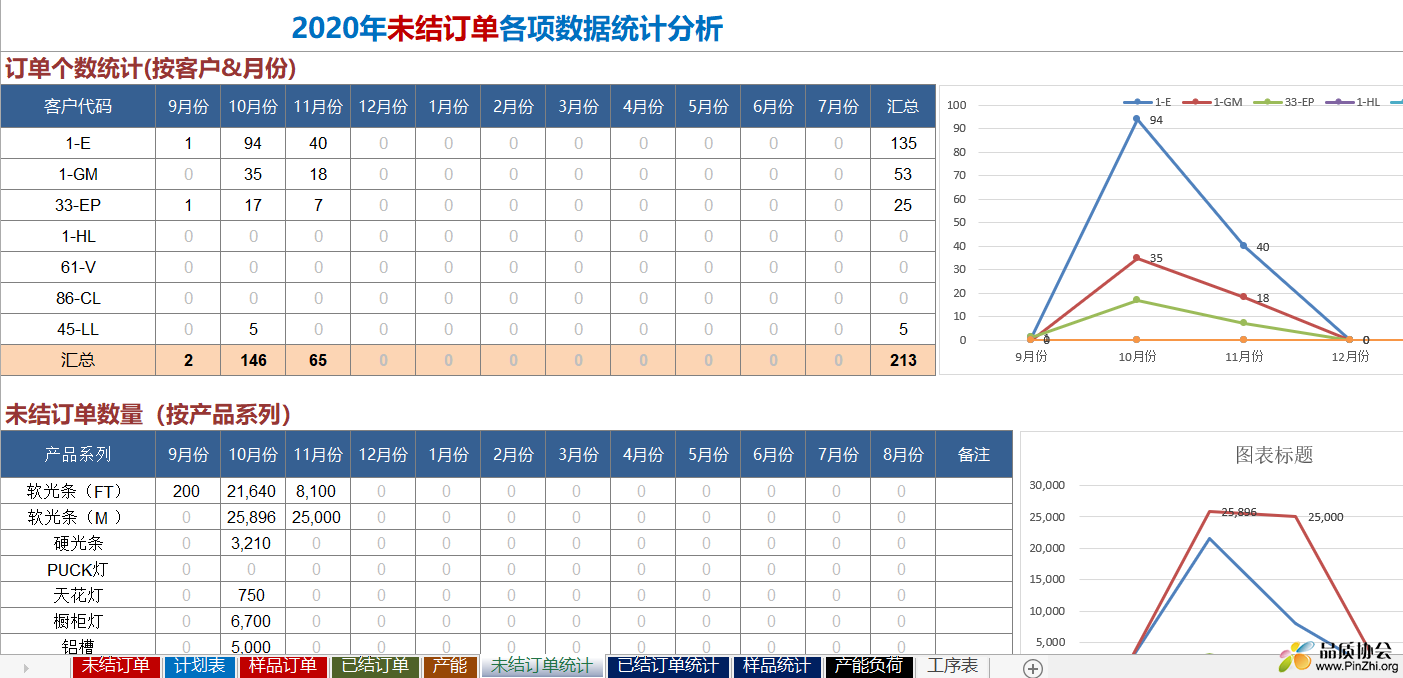
Task: Select the 135 total for 1-E
Action: point(903,143)
